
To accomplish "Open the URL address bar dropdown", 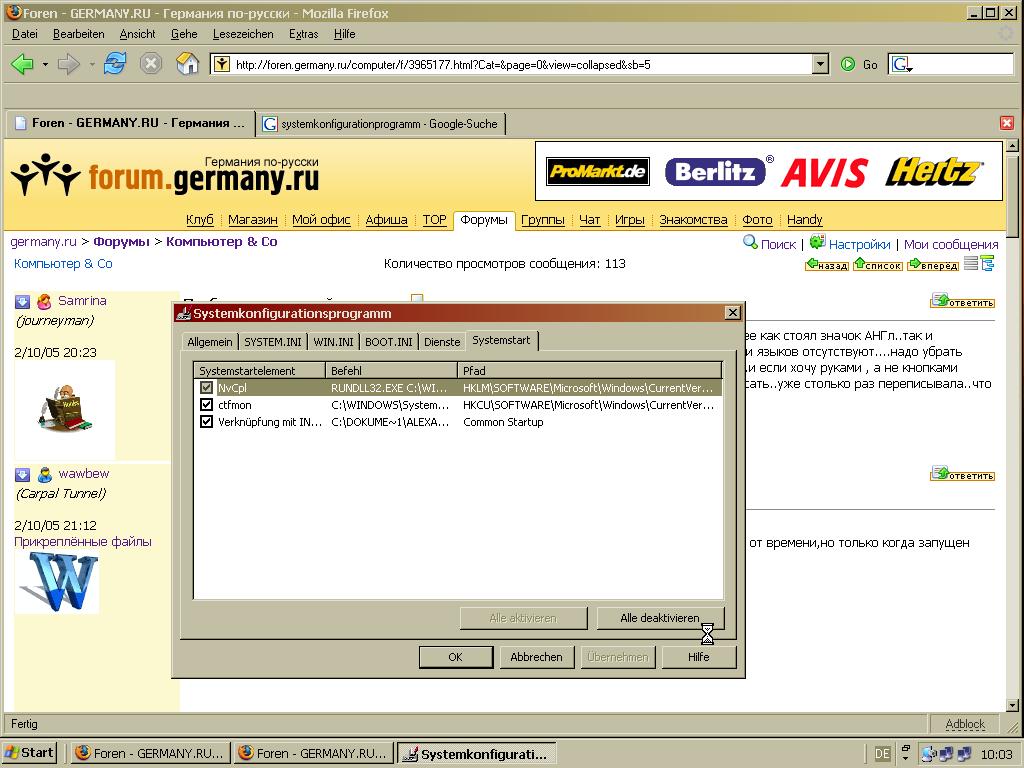I will click(x=820, y=64).
